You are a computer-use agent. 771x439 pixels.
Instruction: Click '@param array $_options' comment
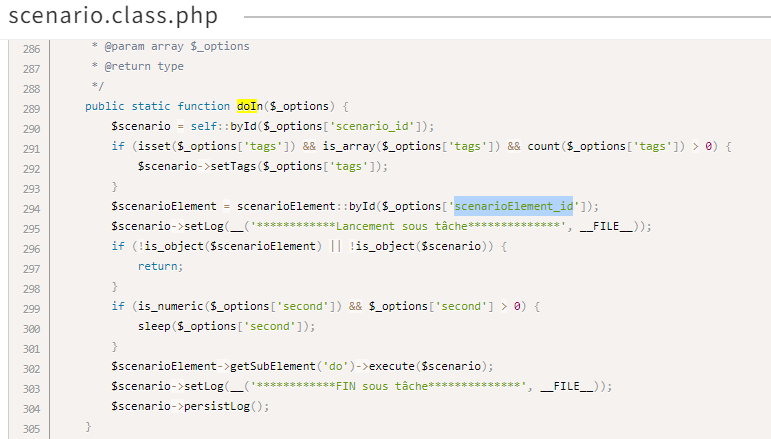[x=177, y=46]
